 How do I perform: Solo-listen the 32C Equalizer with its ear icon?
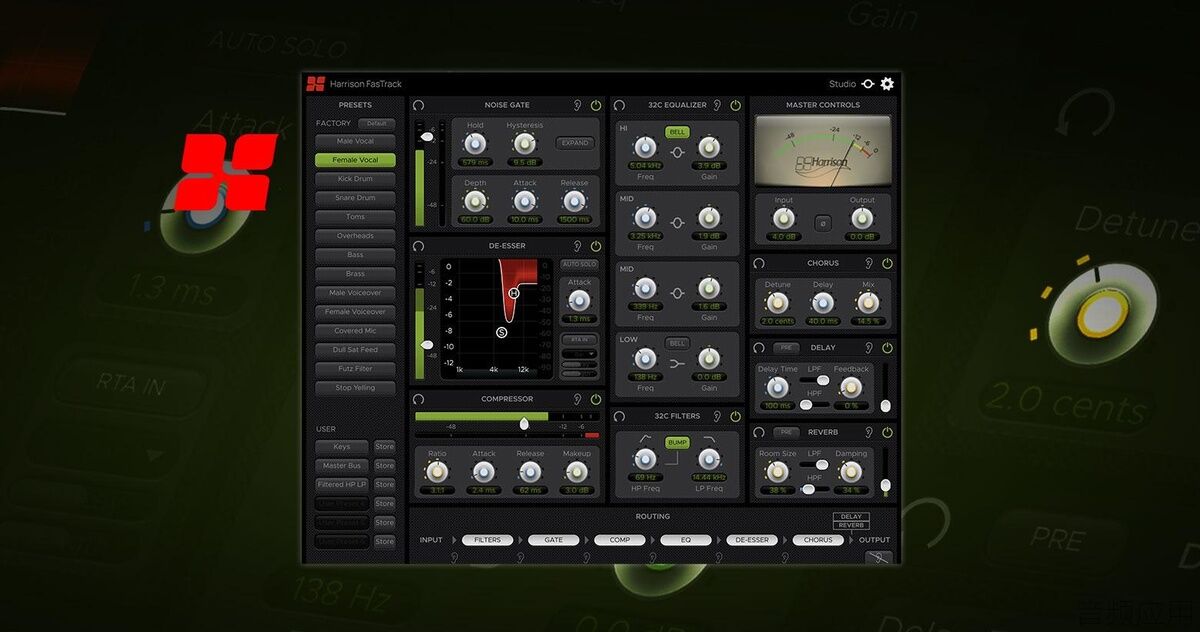(717, 105)
